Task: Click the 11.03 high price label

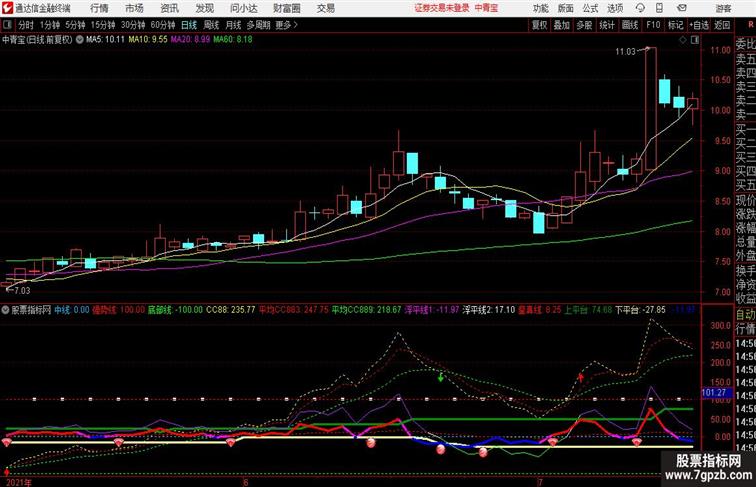Action: [625, 52]
